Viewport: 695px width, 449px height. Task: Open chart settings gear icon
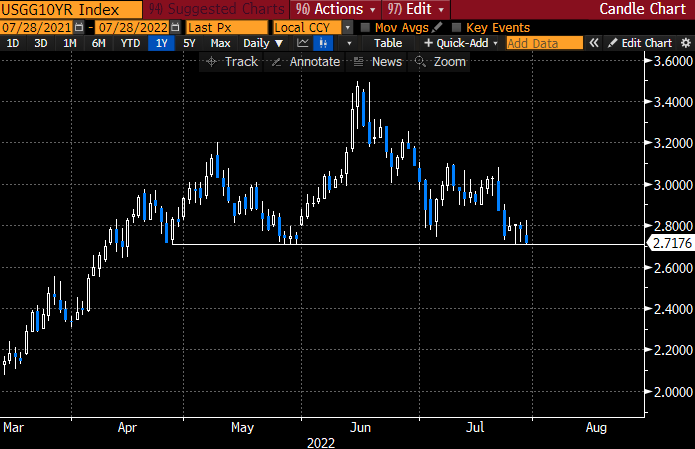pyautogui.click(x=686, y=43)
